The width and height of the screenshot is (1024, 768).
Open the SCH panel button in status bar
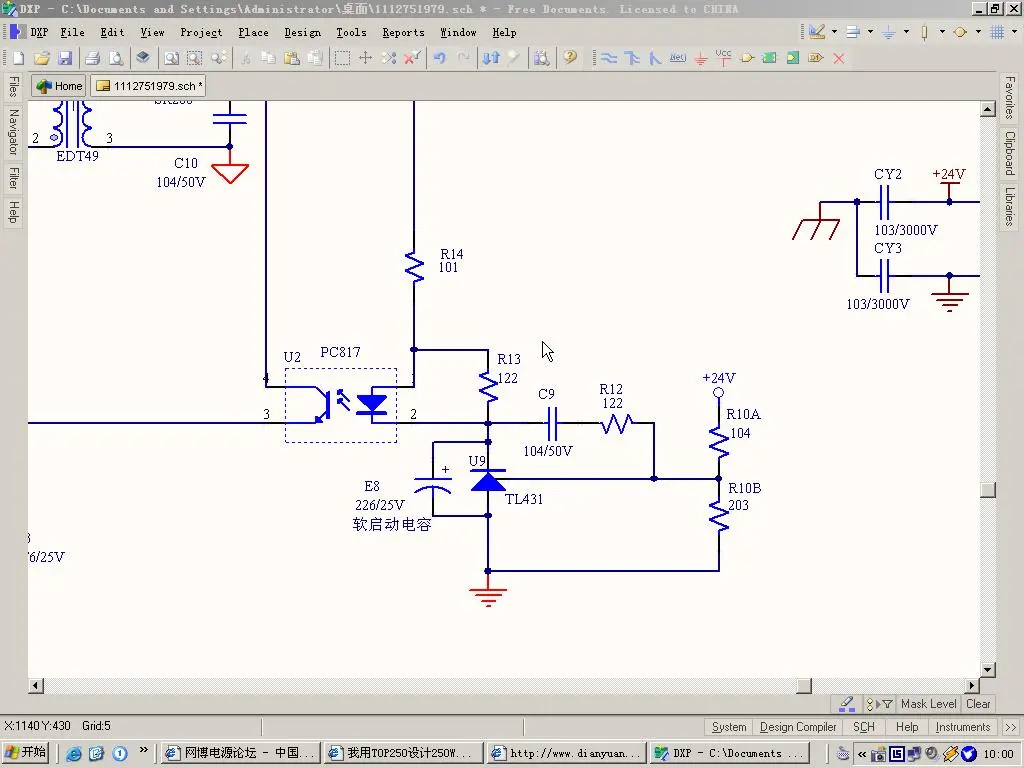pyautogui.click(x=863, y=727)
